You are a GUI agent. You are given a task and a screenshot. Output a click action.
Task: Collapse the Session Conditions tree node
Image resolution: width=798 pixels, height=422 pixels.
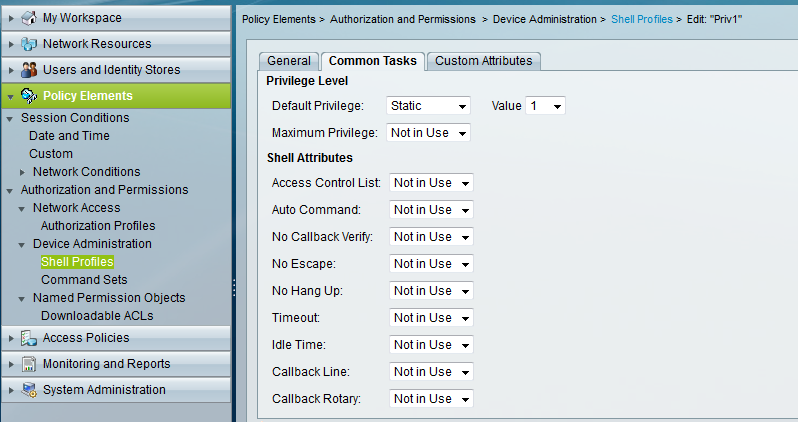11,118
